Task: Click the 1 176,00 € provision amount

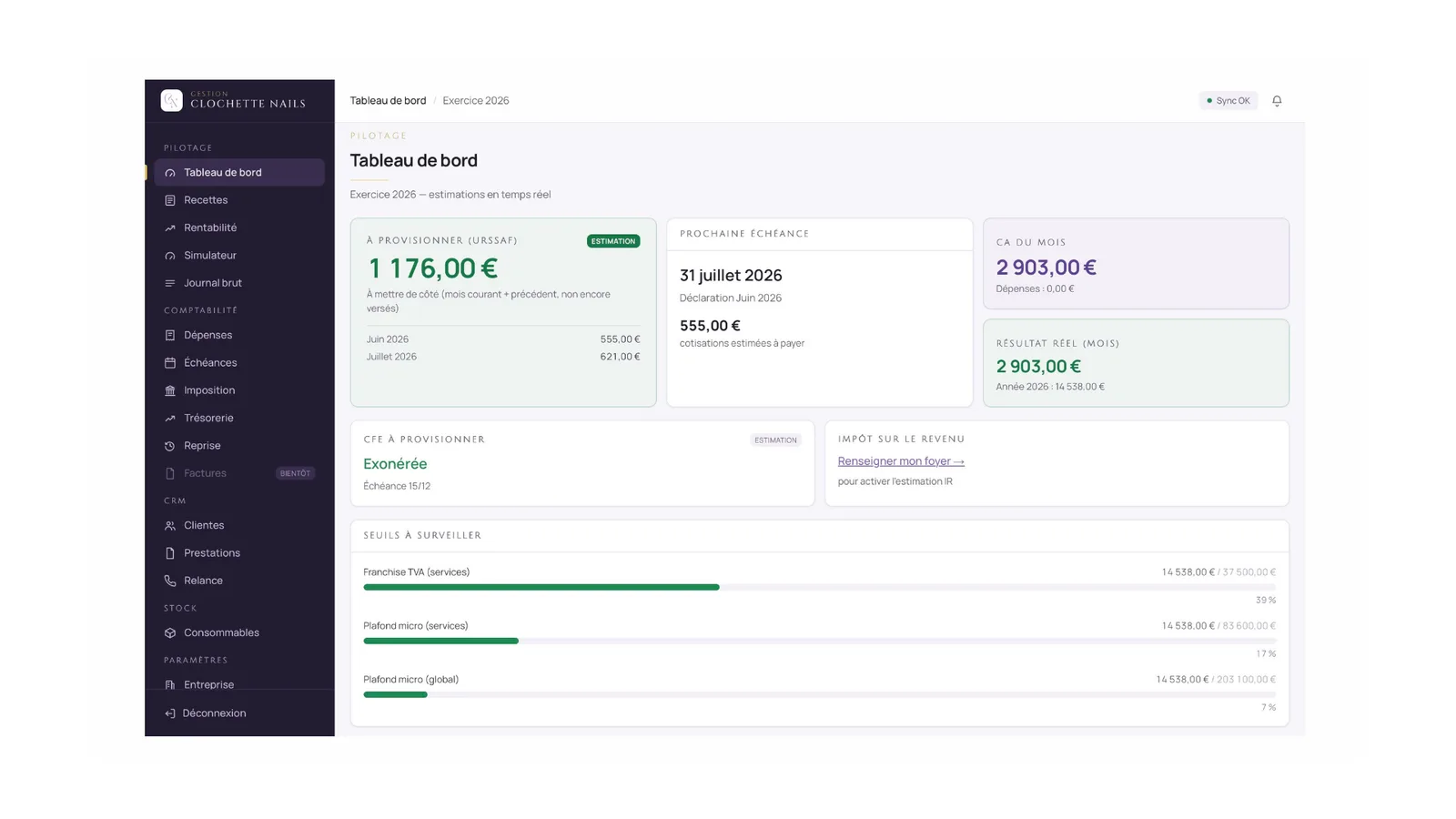Action: (432, 268)
